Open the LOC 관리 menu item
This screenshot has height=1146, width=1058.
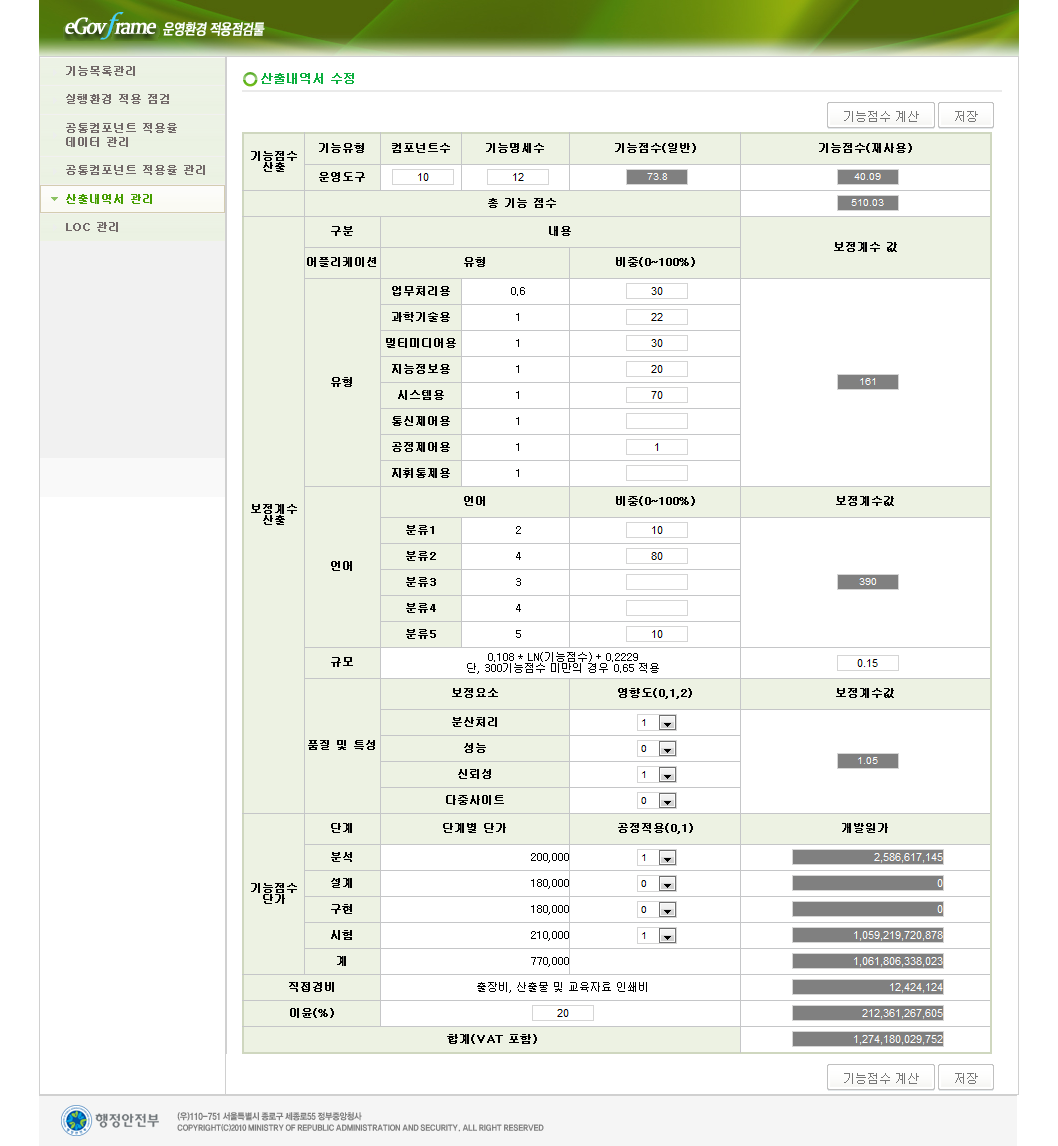click(92, 227)
